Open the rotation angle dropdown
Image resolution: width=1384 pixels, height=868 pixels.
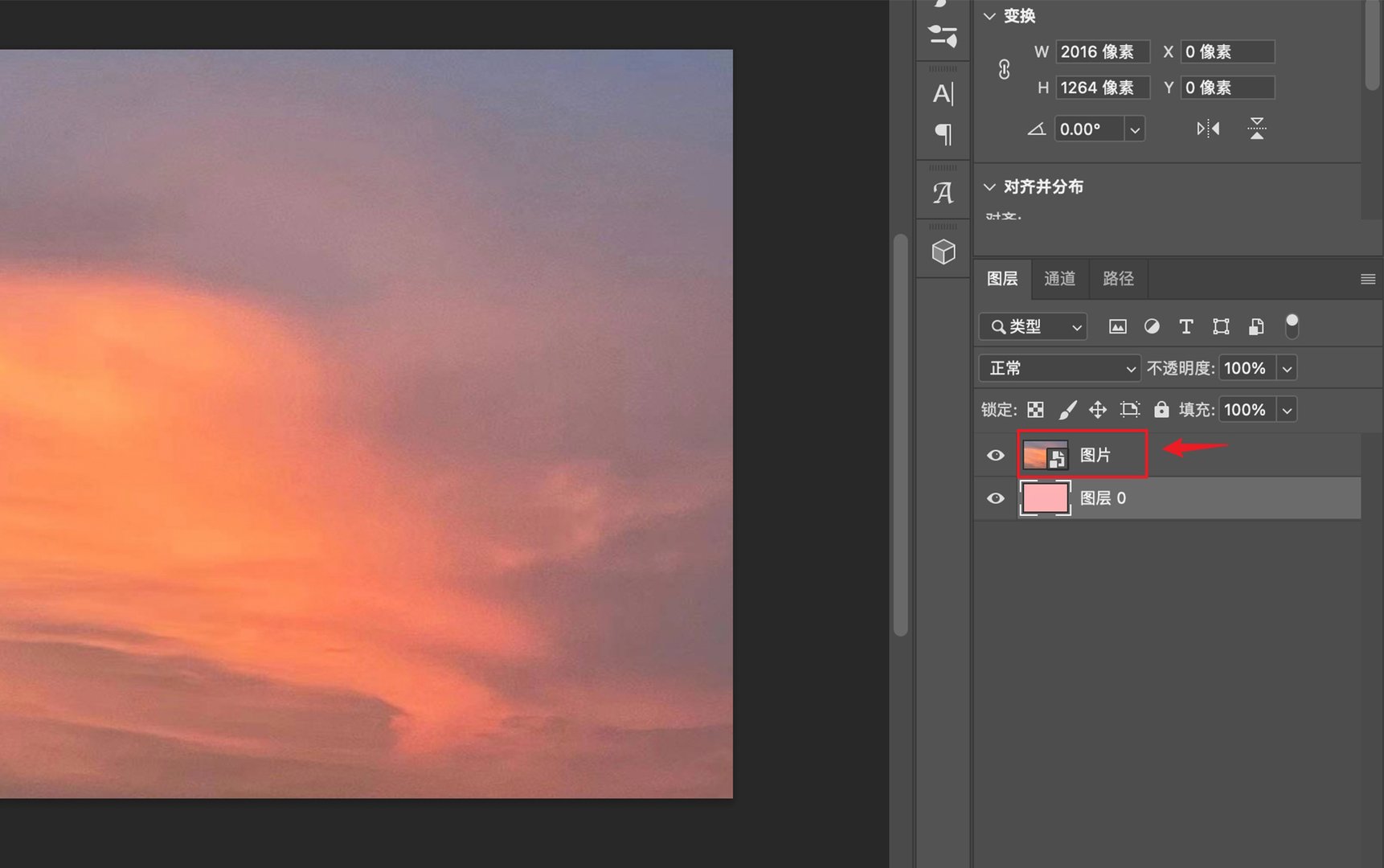coord(1134,129)
